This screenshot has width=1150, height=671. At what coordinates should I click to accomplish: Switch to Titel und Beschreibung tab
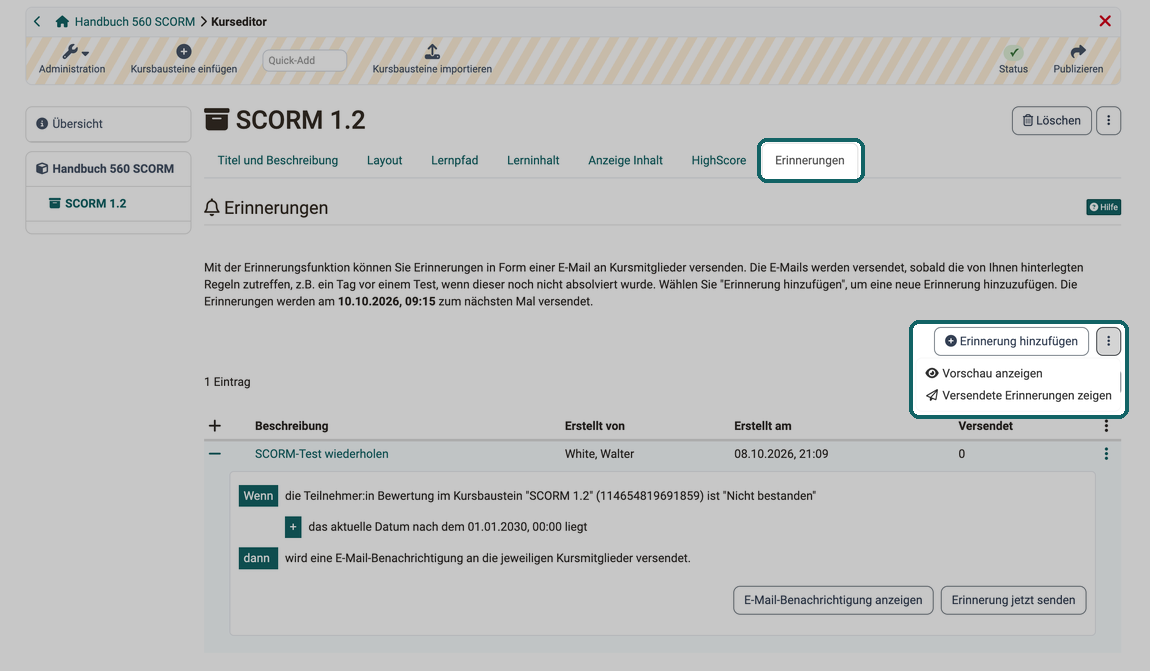(x=277, y=161)
